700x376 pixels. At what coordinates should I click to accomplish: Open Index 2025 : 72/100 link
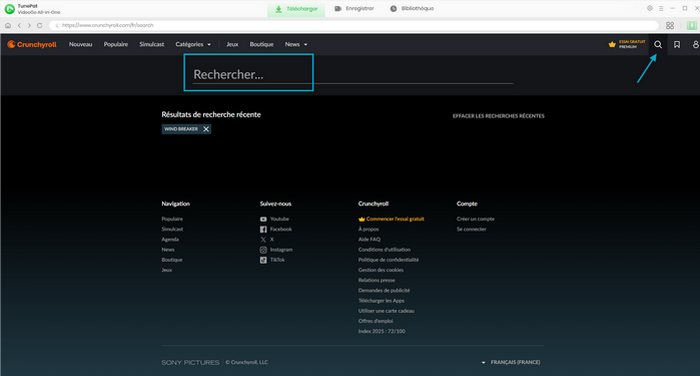(x=382, y=331)
